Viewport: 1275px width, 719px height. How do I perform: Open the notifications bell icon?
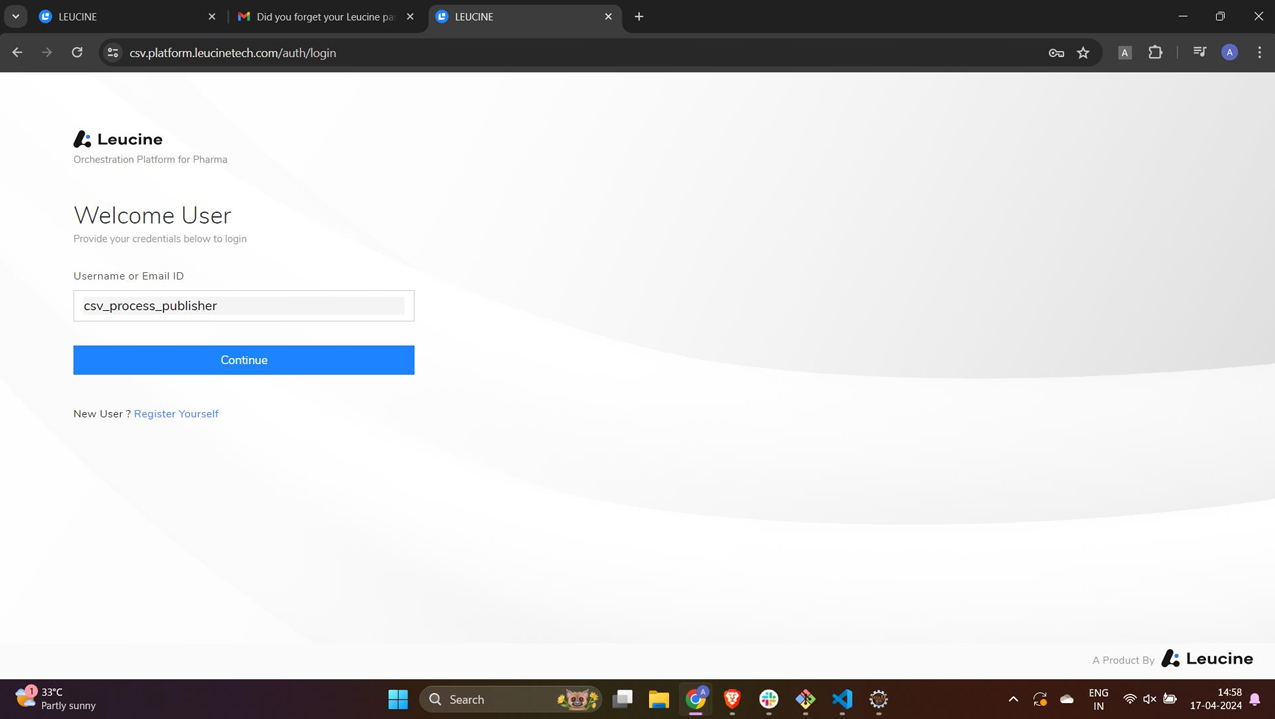point(1255,699)
